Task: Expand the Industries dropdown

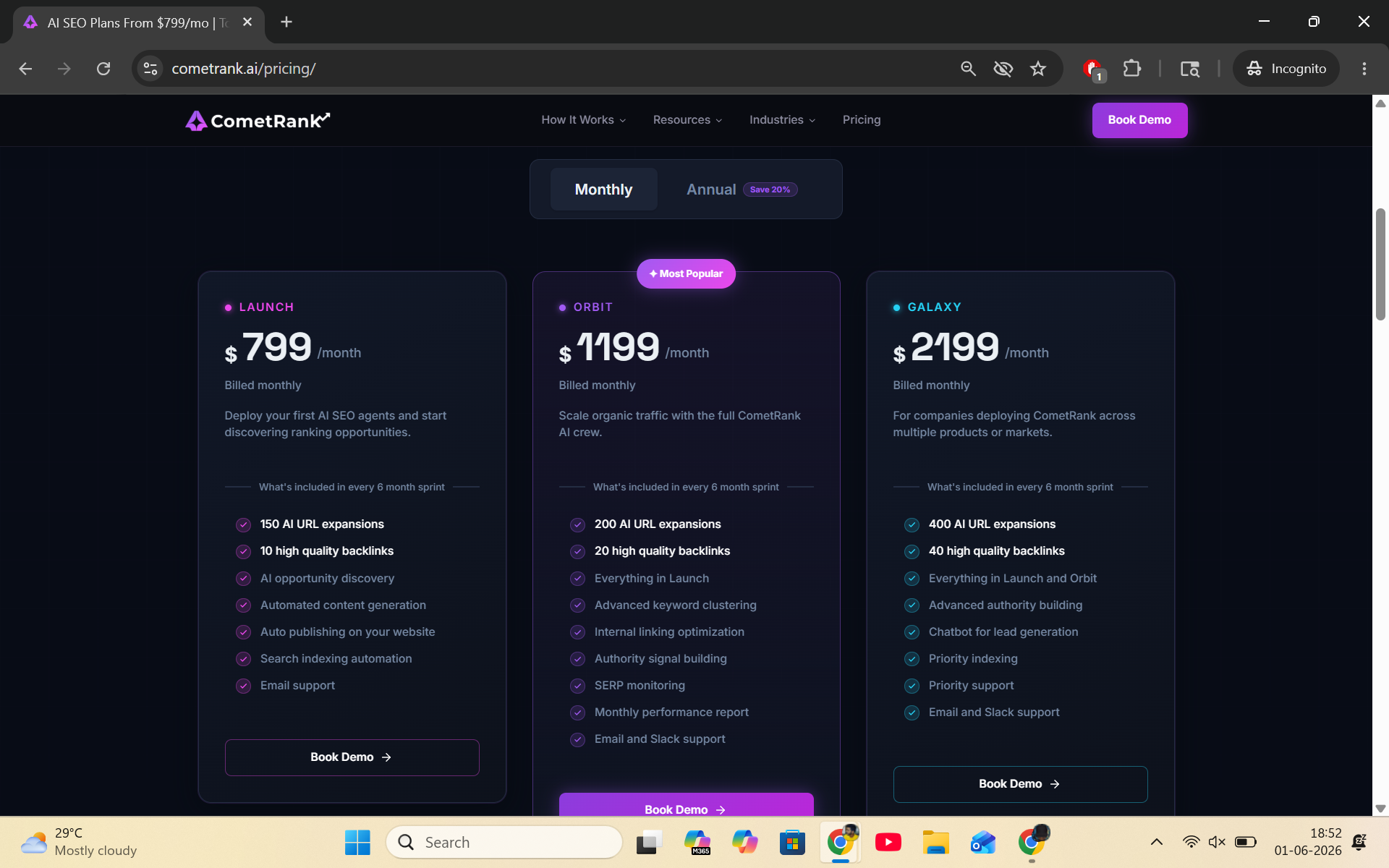Action: [782, 120]
